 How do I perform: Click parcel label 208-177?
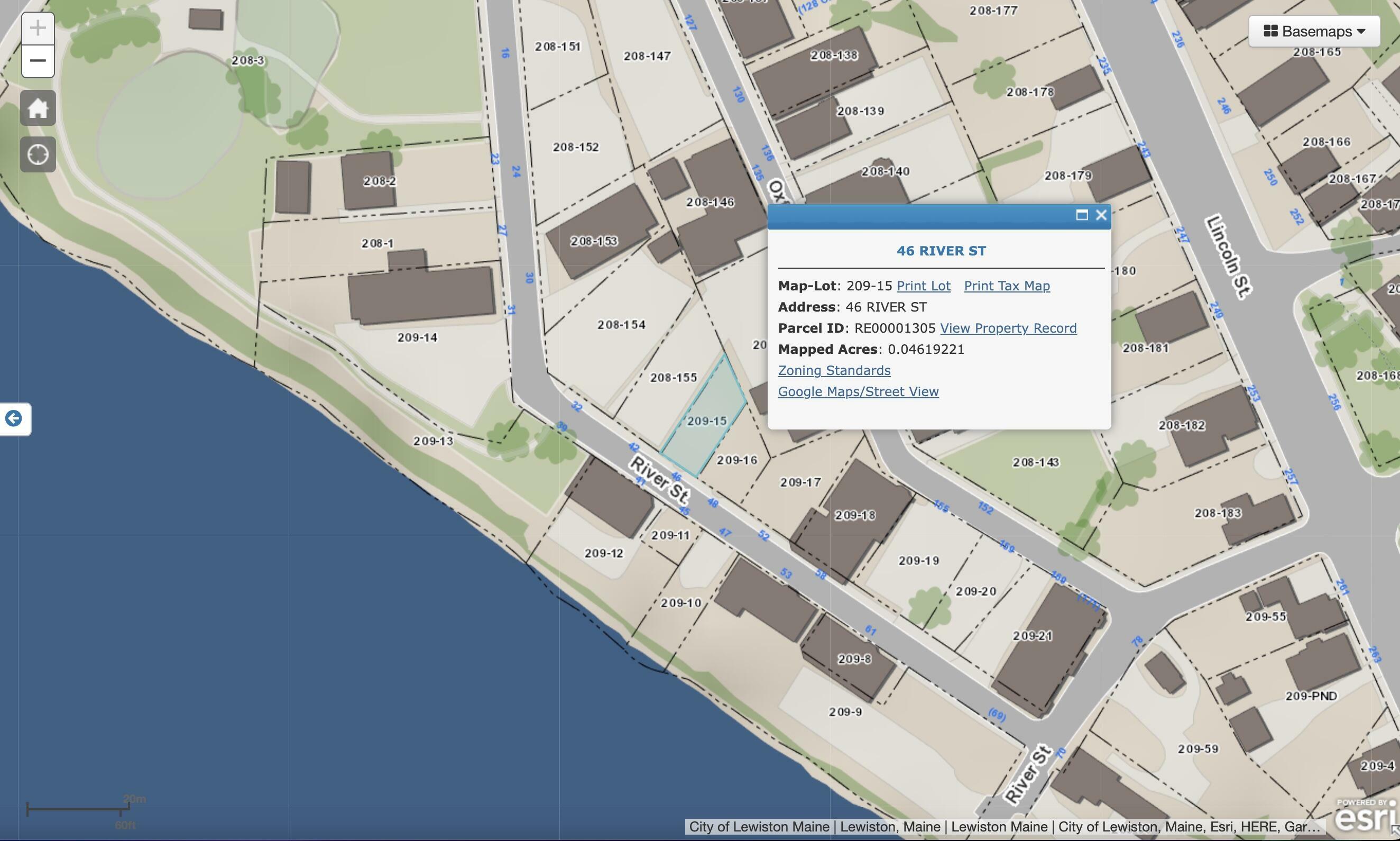(993, 11)
